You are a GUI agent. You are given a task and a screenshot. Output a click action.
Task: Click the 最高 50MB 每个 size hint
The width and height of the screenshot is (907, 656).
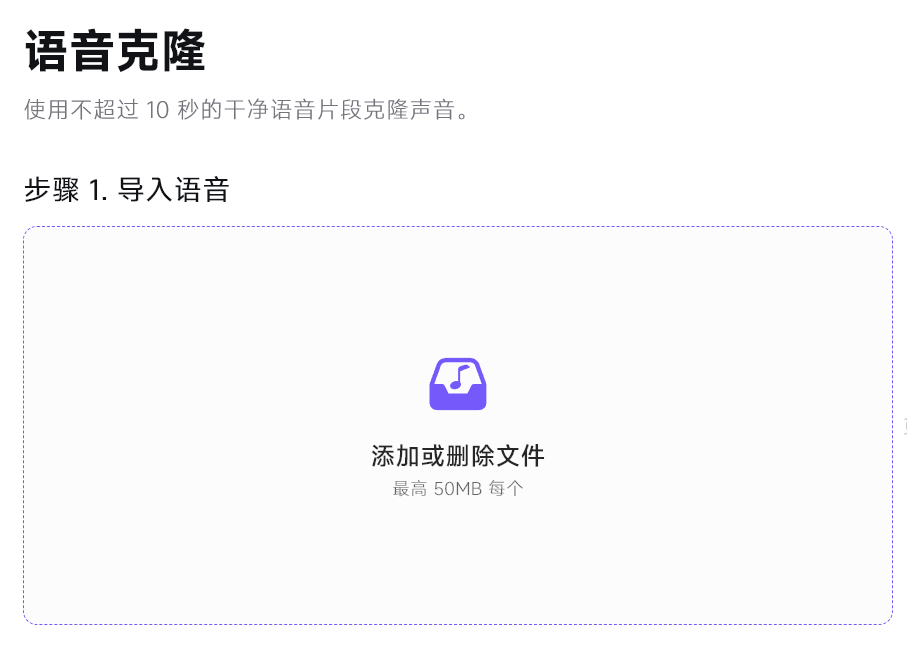458,487
